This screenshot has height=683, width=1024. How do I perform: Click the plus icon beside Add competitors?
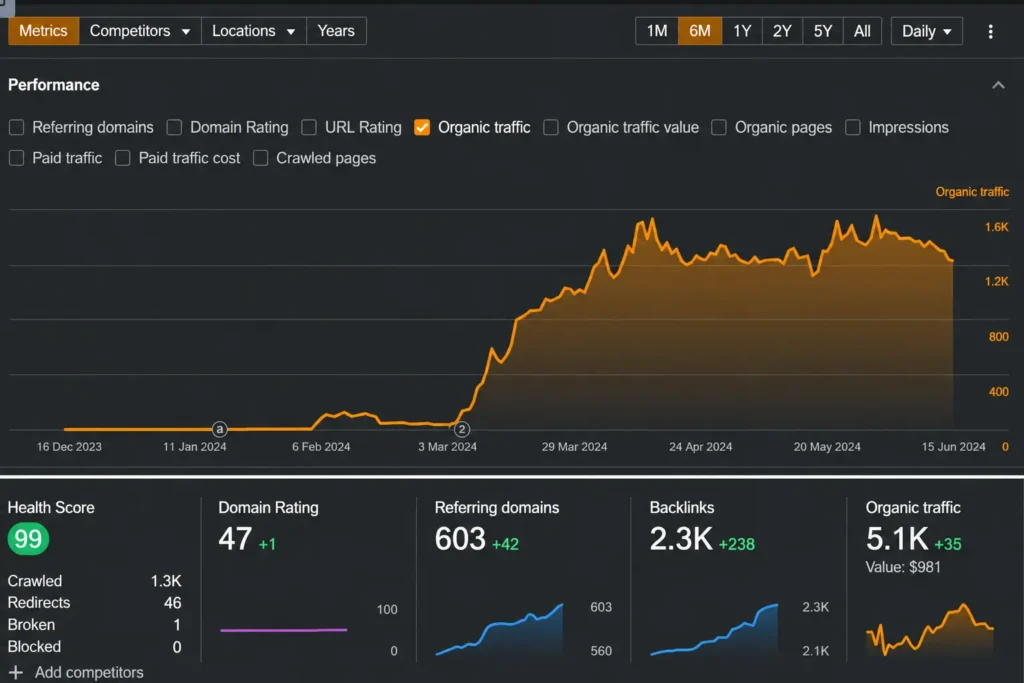tap(16, 672)
